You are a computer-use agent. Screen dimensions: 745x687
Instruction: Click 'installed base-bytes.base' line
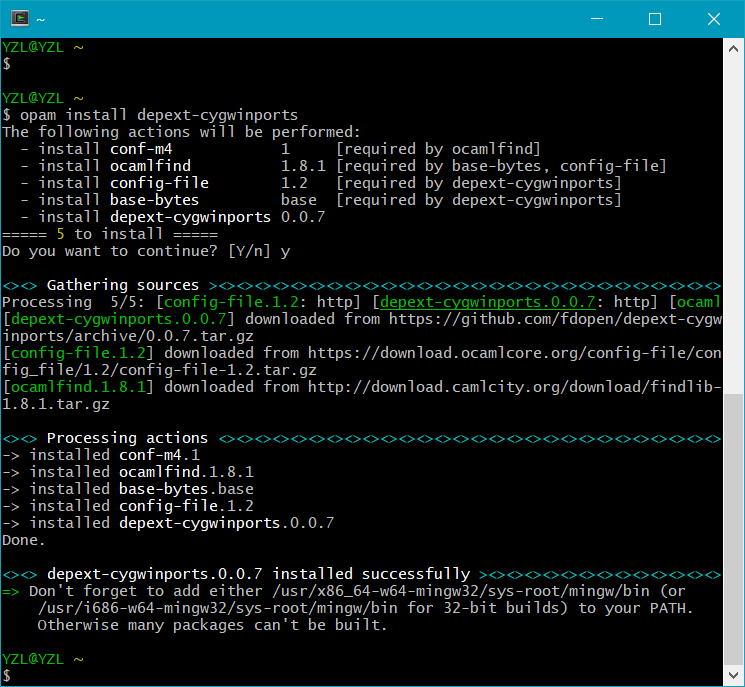click(128, 489)
